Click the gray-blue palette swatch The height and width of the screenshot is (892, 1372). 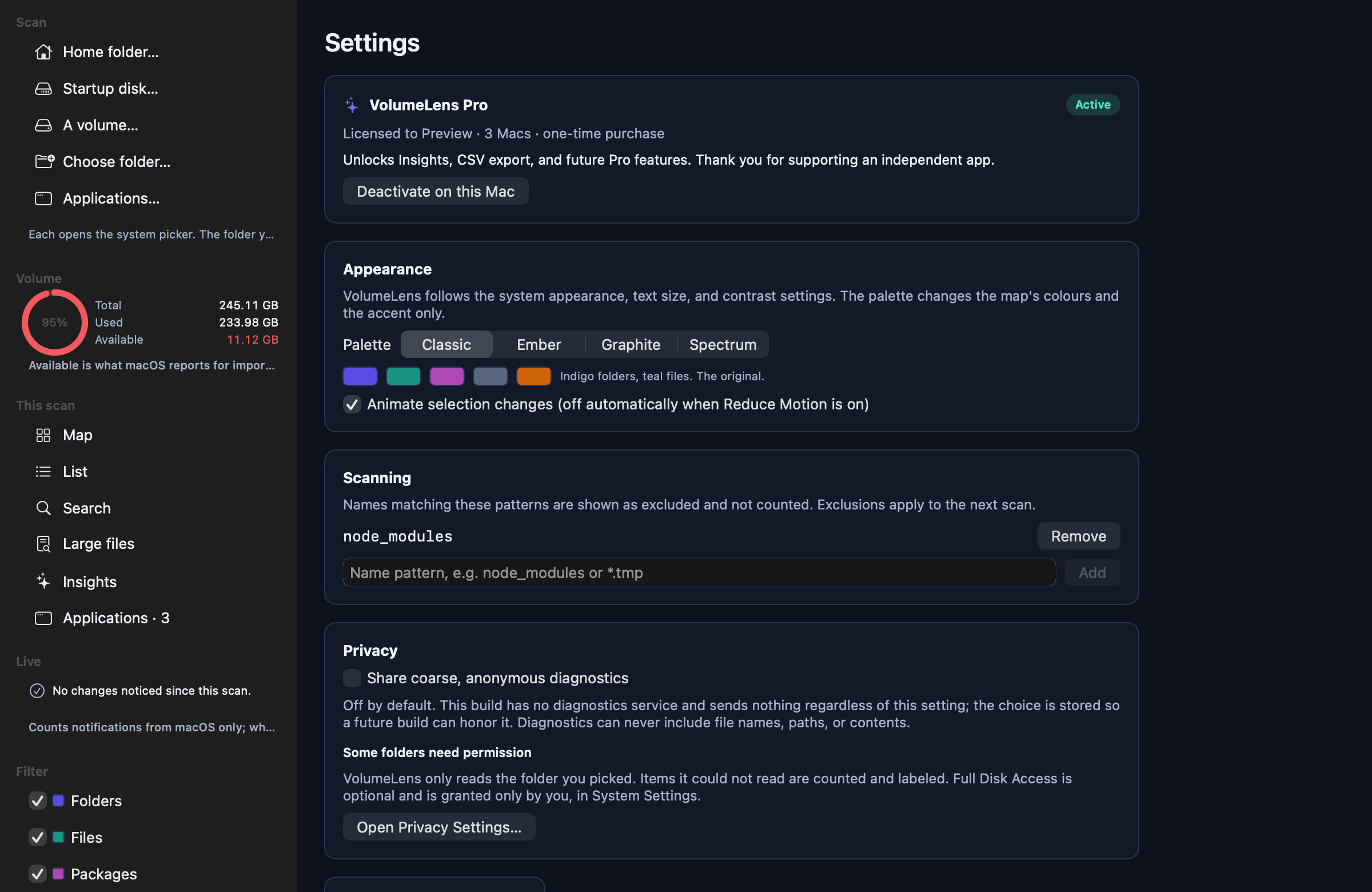click(x=490, y=376)
